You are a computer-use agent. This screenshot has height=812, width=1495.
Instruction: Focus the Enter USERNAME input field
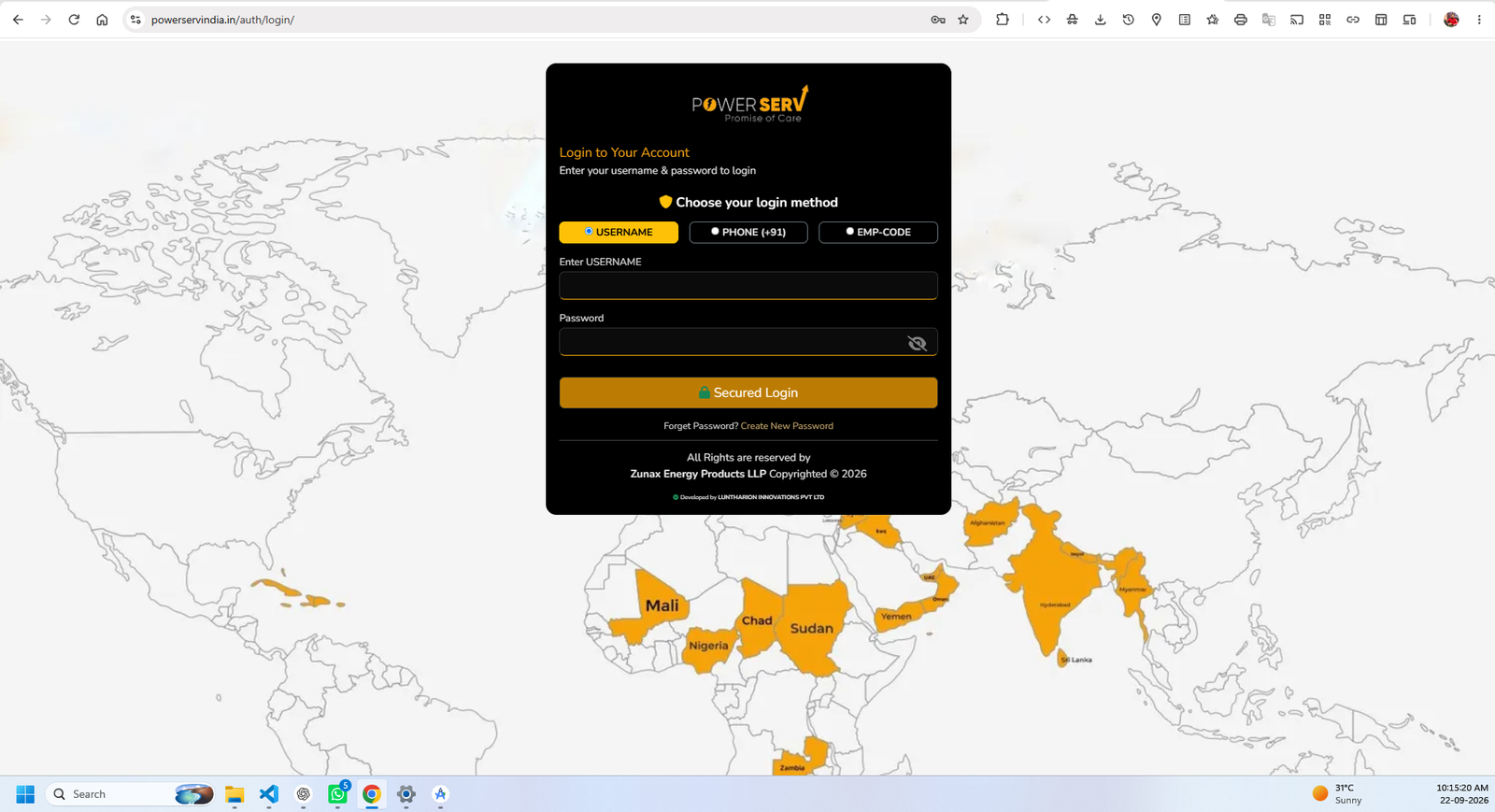click(748, 285)
